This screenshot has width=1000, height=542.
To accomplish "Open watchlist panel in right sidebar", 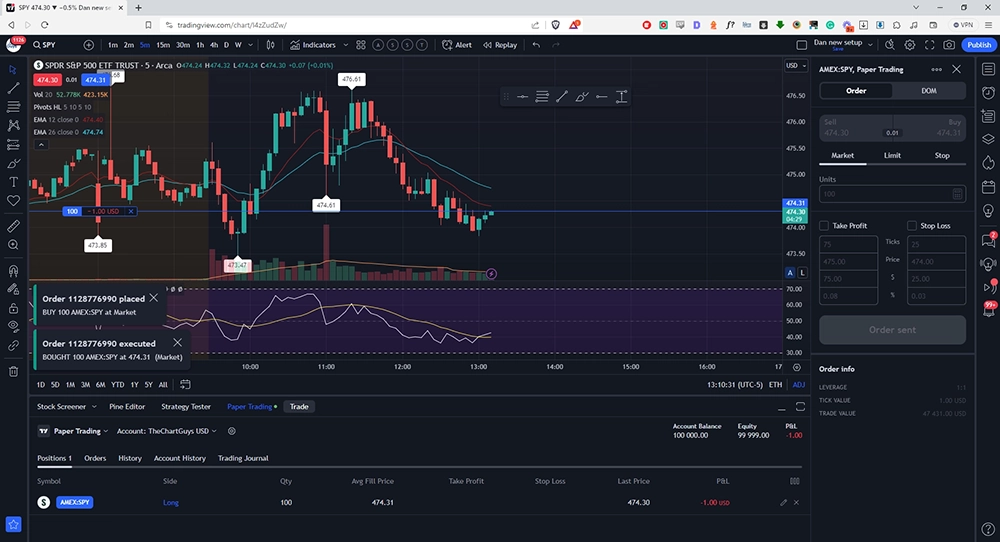I will 989,69.
